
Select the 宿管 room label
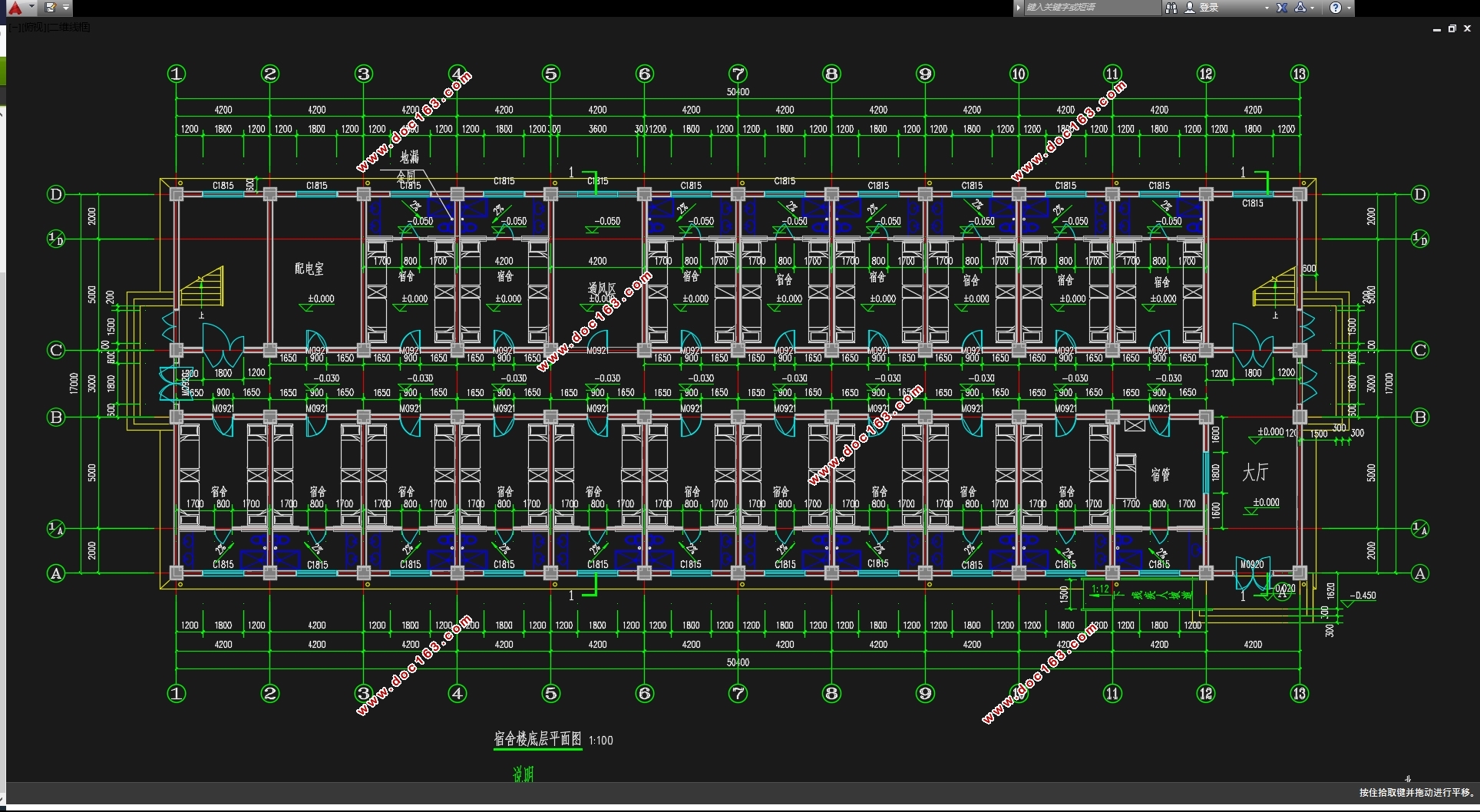coord(1161,474)
